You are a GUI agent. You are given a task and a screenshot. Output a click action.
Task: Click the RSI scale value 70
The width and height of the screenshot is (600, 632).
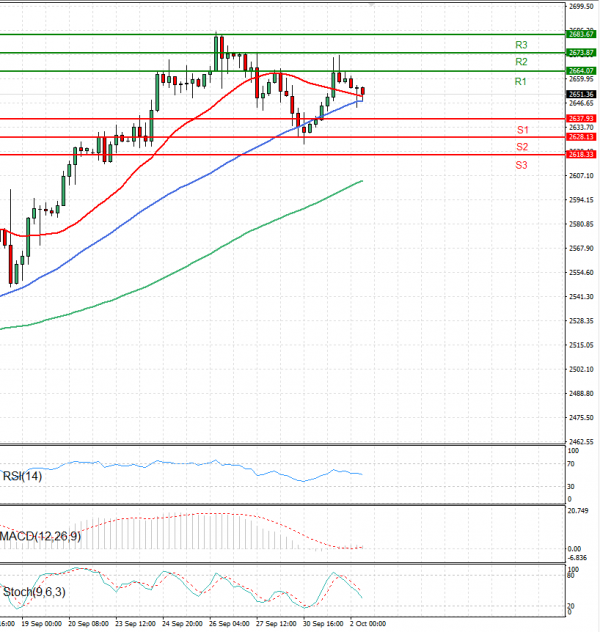(571, 464)
